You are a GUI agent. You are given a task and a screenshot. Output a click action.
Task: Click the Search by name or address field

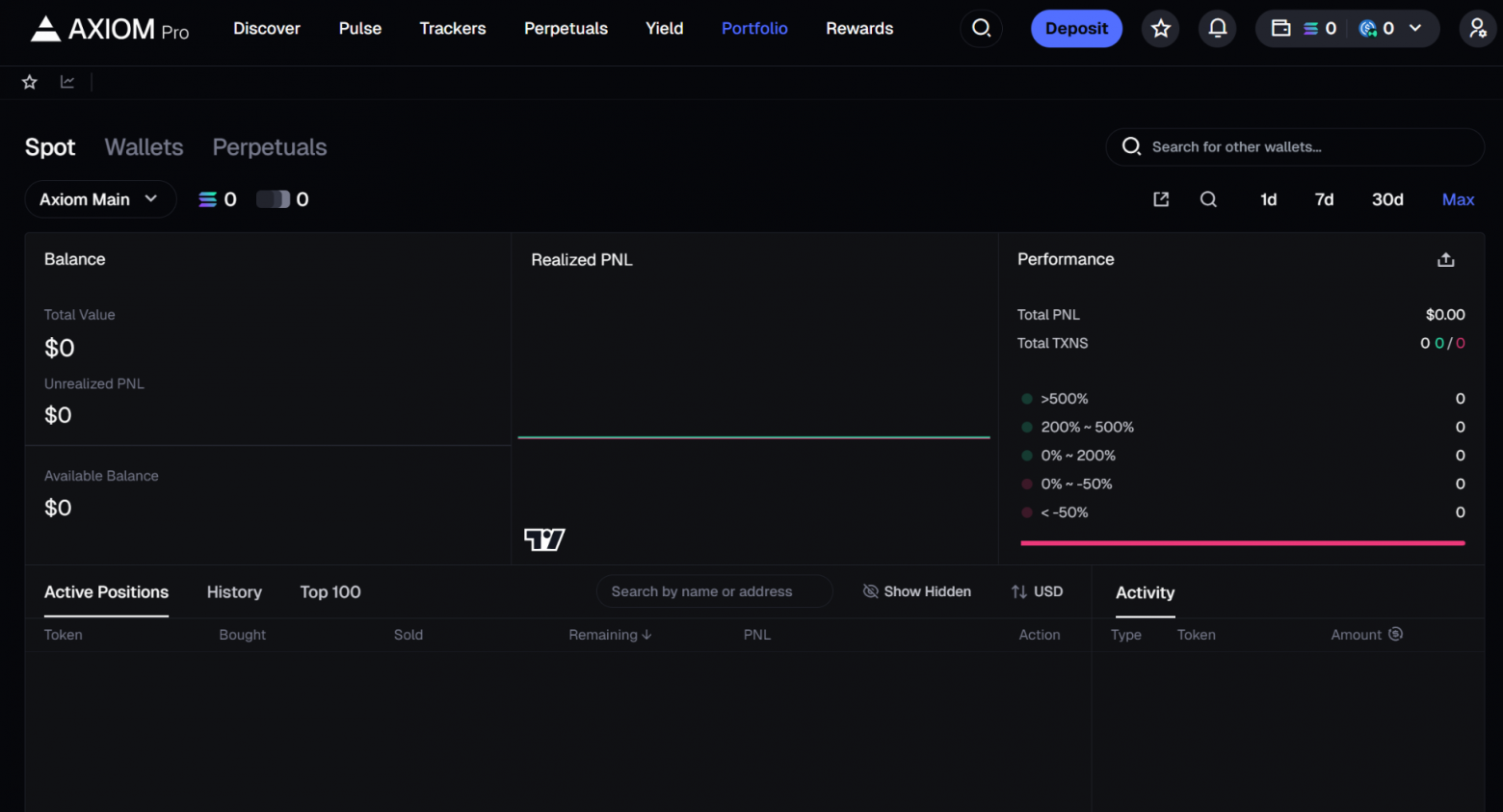714,591
